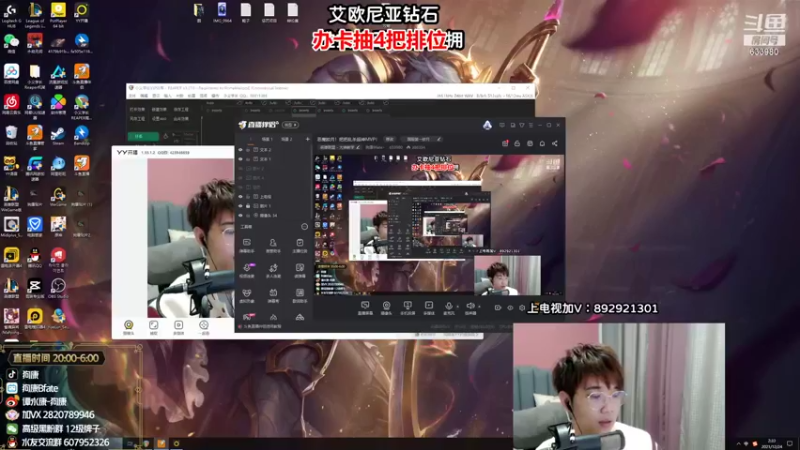800x450 pixels.
Task: Switch to the 场景 1 scene tab
Action: pos(267,139)
